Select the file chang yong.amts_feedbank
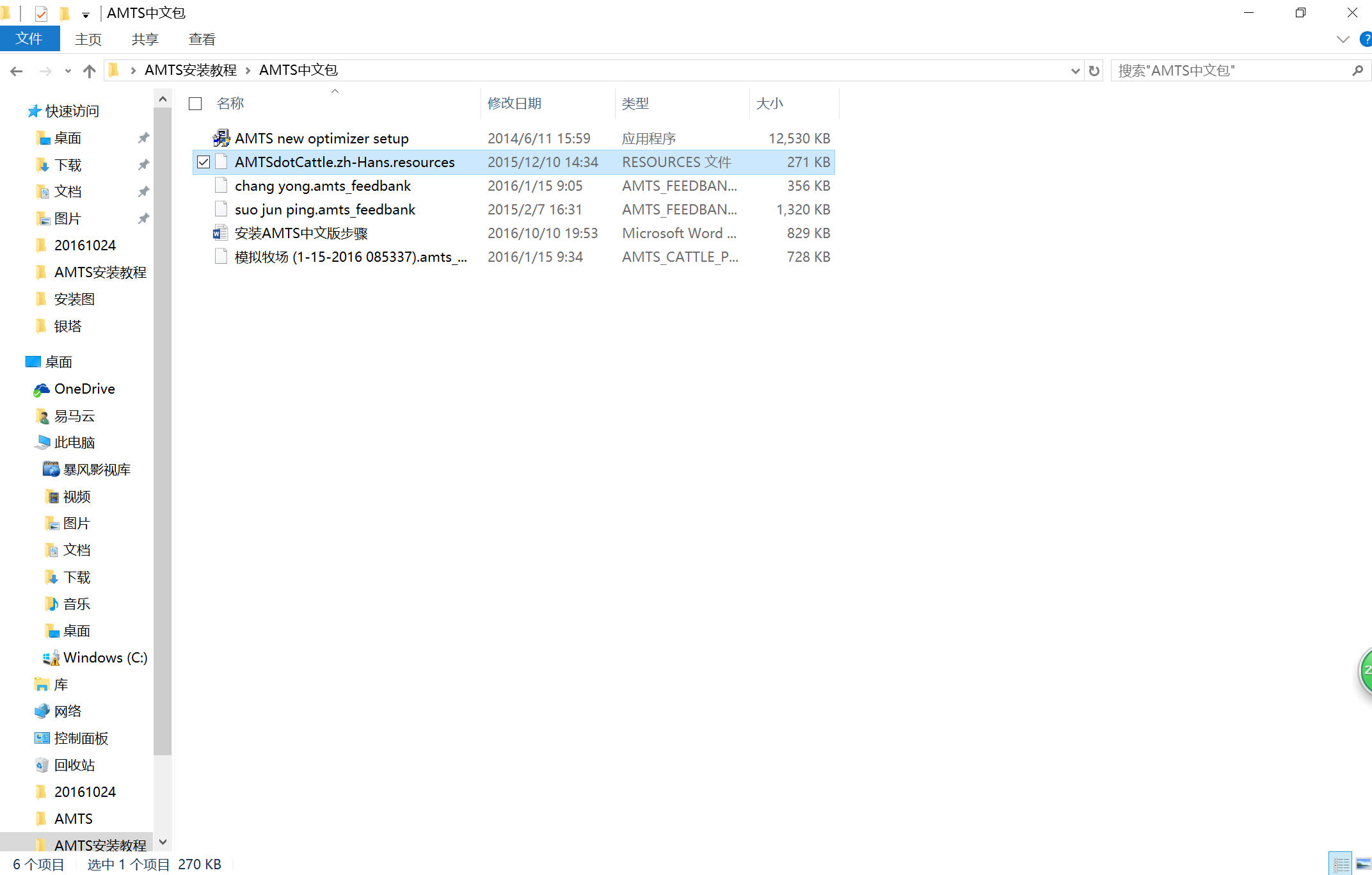 point(323,186)
